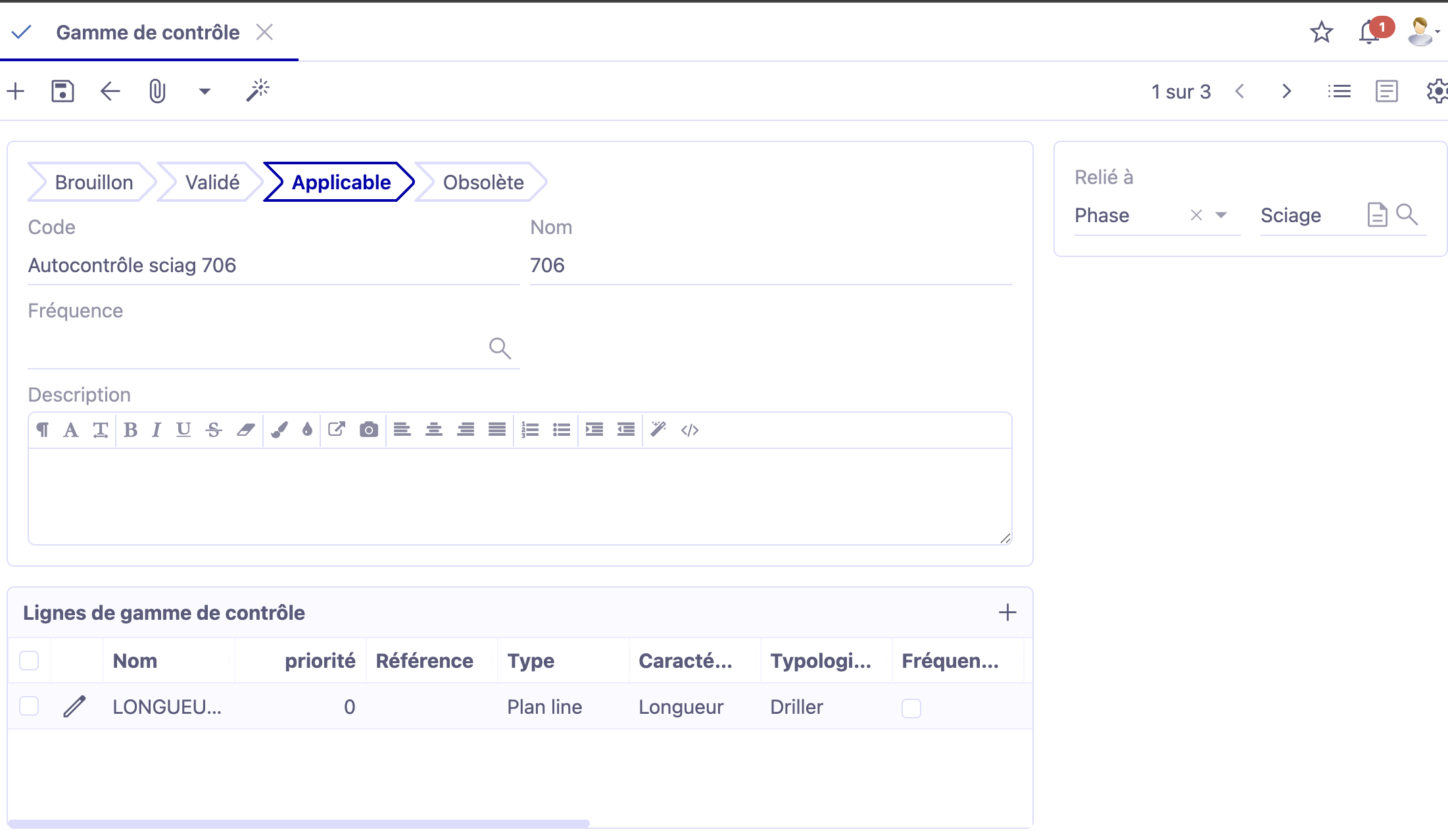Set status to Obsolète

[x=483, y=182]
